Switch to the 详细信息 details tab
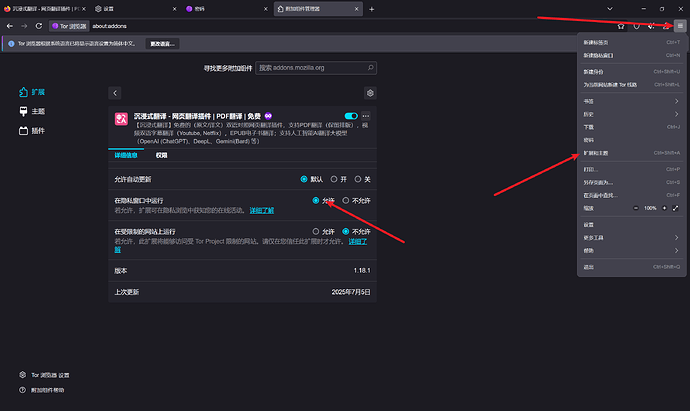 click(126, 155)
